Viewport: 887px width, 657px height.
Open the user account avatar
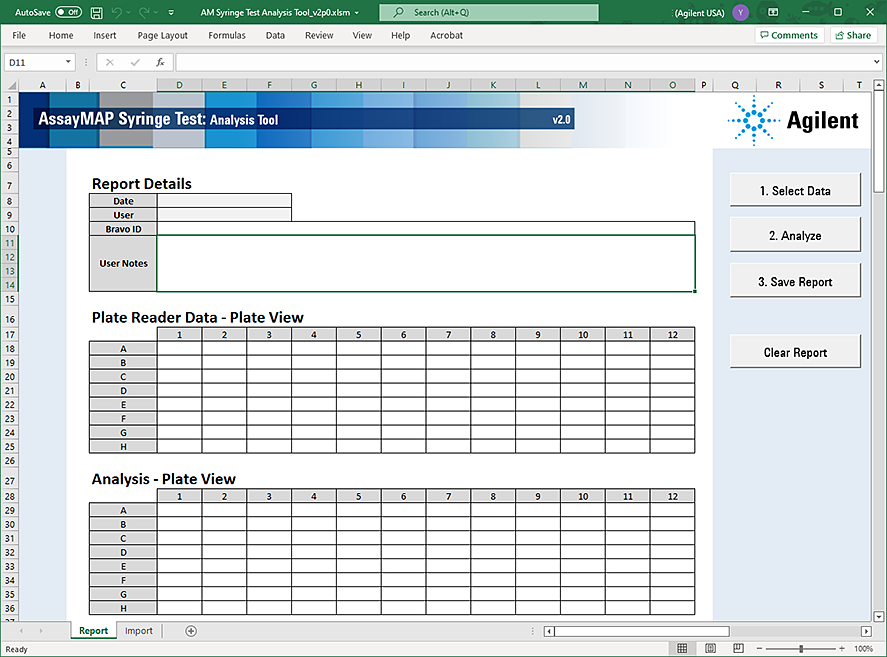740,12
